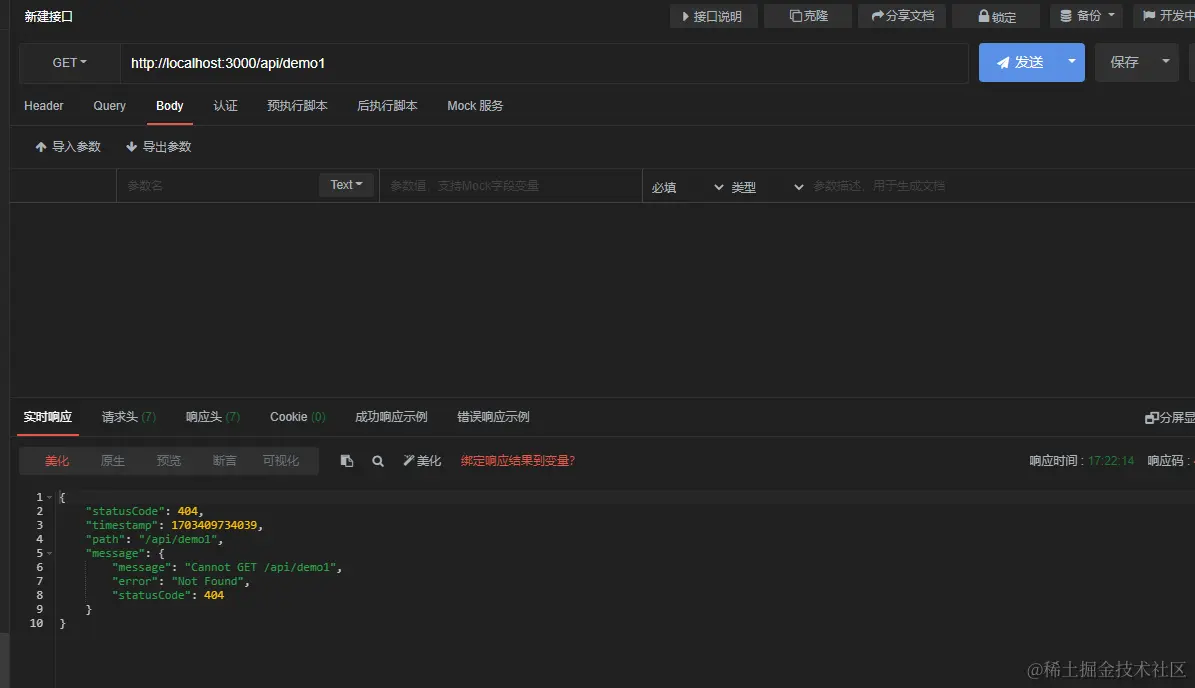Screen dimensions: 1195x688
Task: Select the Body tab
Action: (x=169, y=106)
